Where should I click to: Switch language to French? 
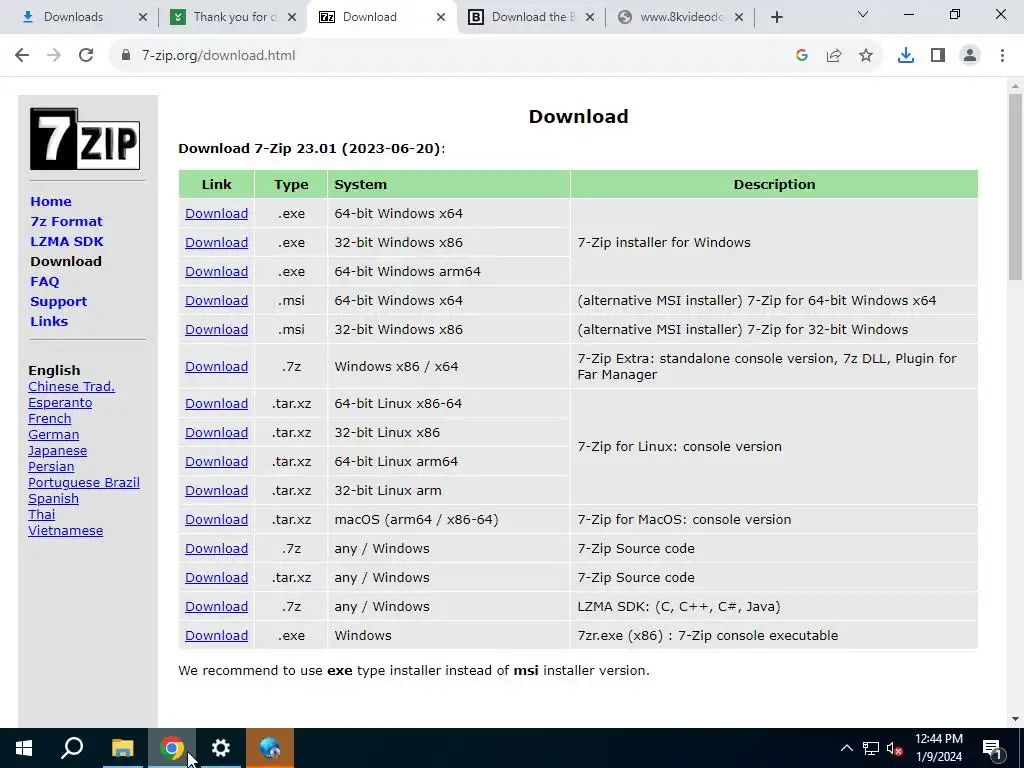click(50, 419)
